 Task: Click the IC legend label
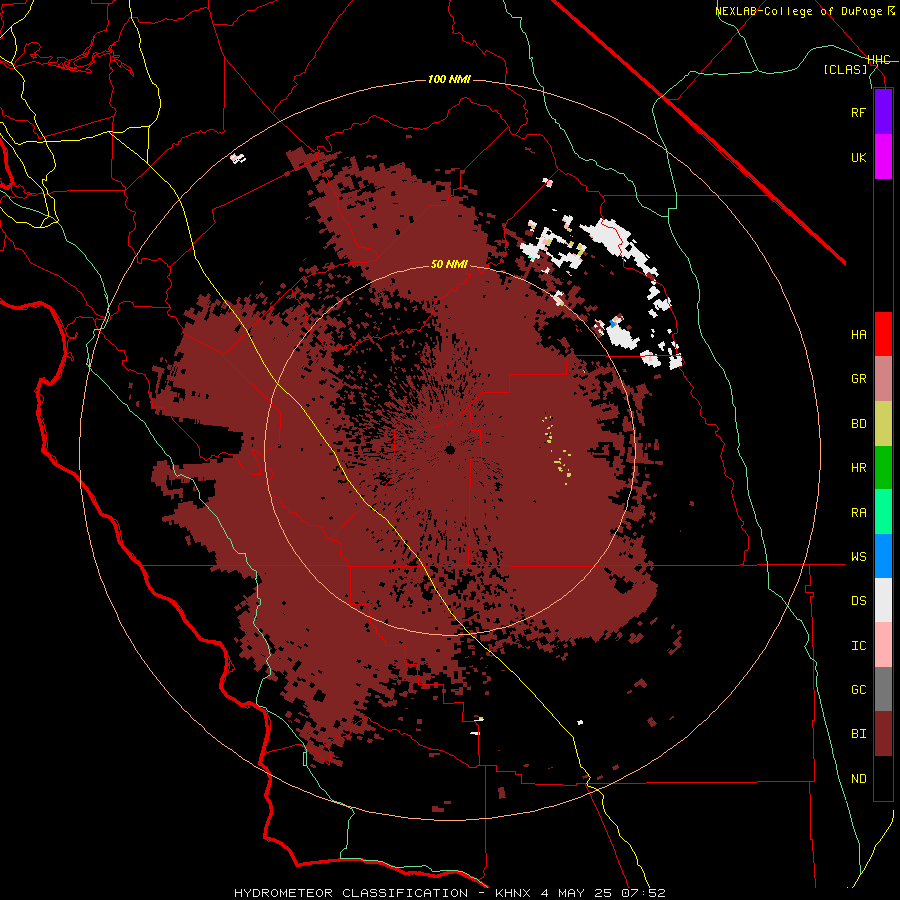pos(858,646)
